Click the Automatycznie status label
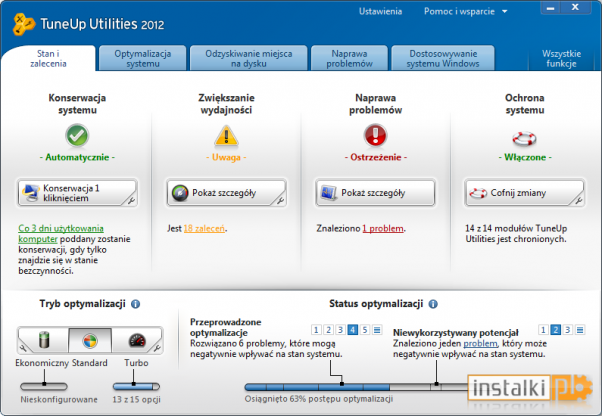This screenshot has width=602, height=416. click(77, 157)
